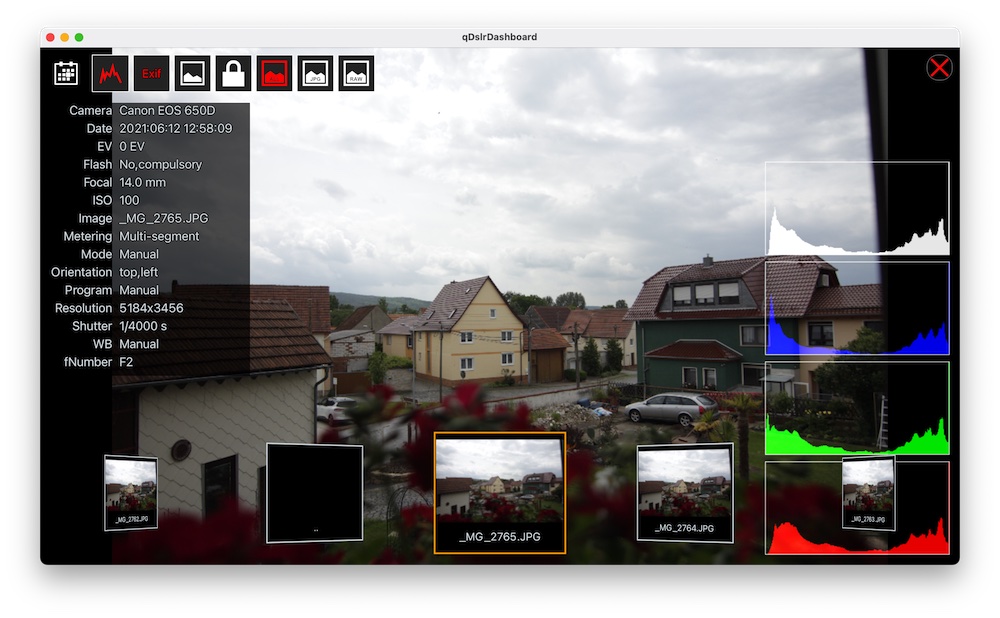
Task: Open thumbnail _MG_2765.JPG
Action: [x=500, y=492]
